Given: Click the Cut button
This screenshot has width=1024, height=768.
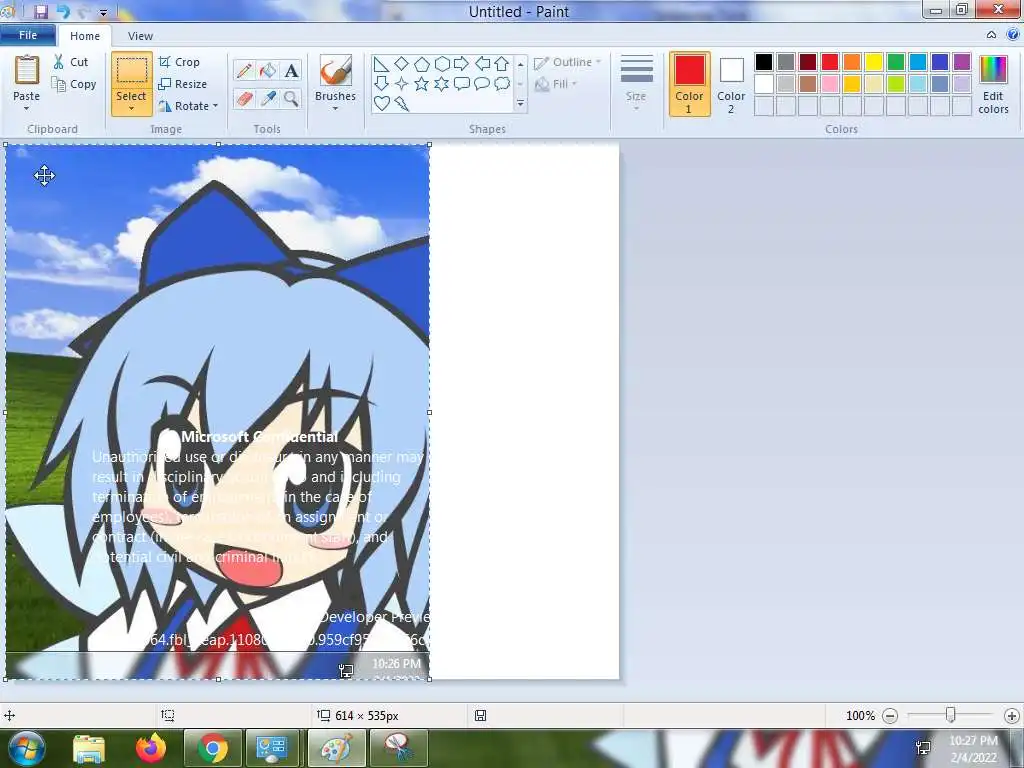Looking at the screenshot, I should pos(71,62).
